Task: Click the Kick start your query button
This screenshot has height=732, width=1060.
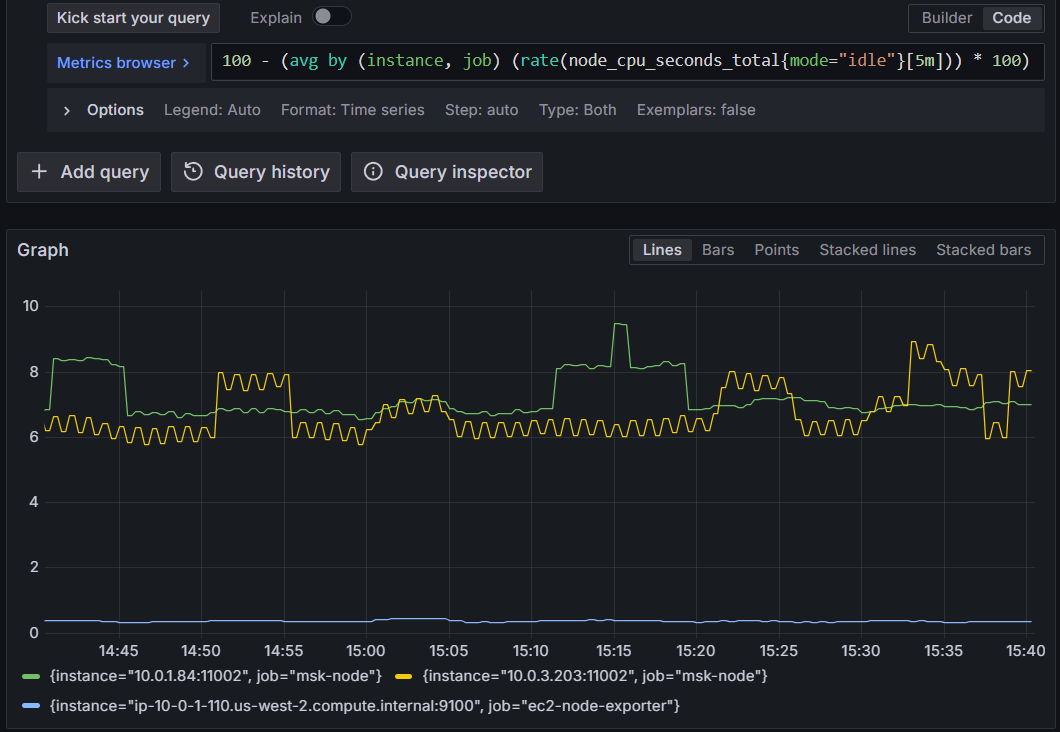Action: point(133,17)
